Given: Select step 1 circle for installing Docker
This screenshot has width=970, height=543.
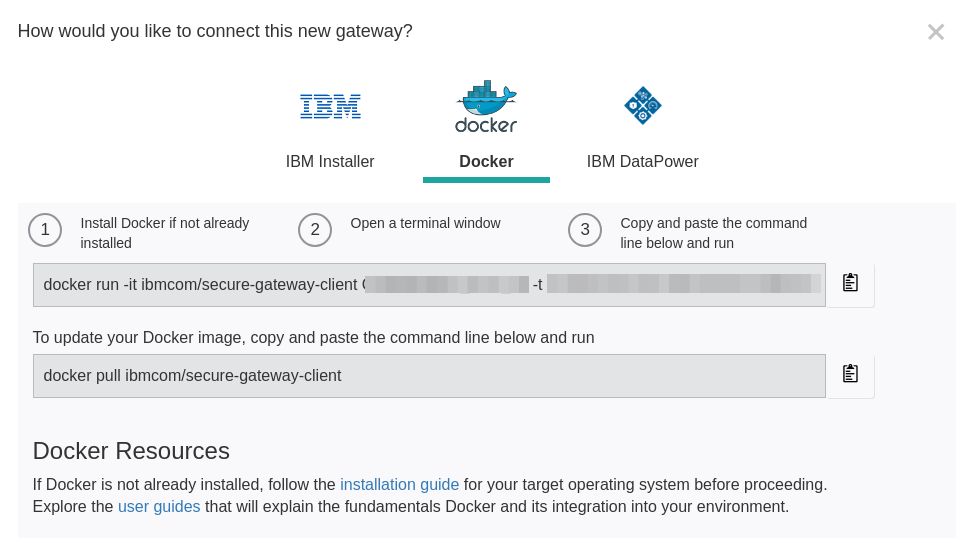Looking at the screenshot, I should point(45,230).
